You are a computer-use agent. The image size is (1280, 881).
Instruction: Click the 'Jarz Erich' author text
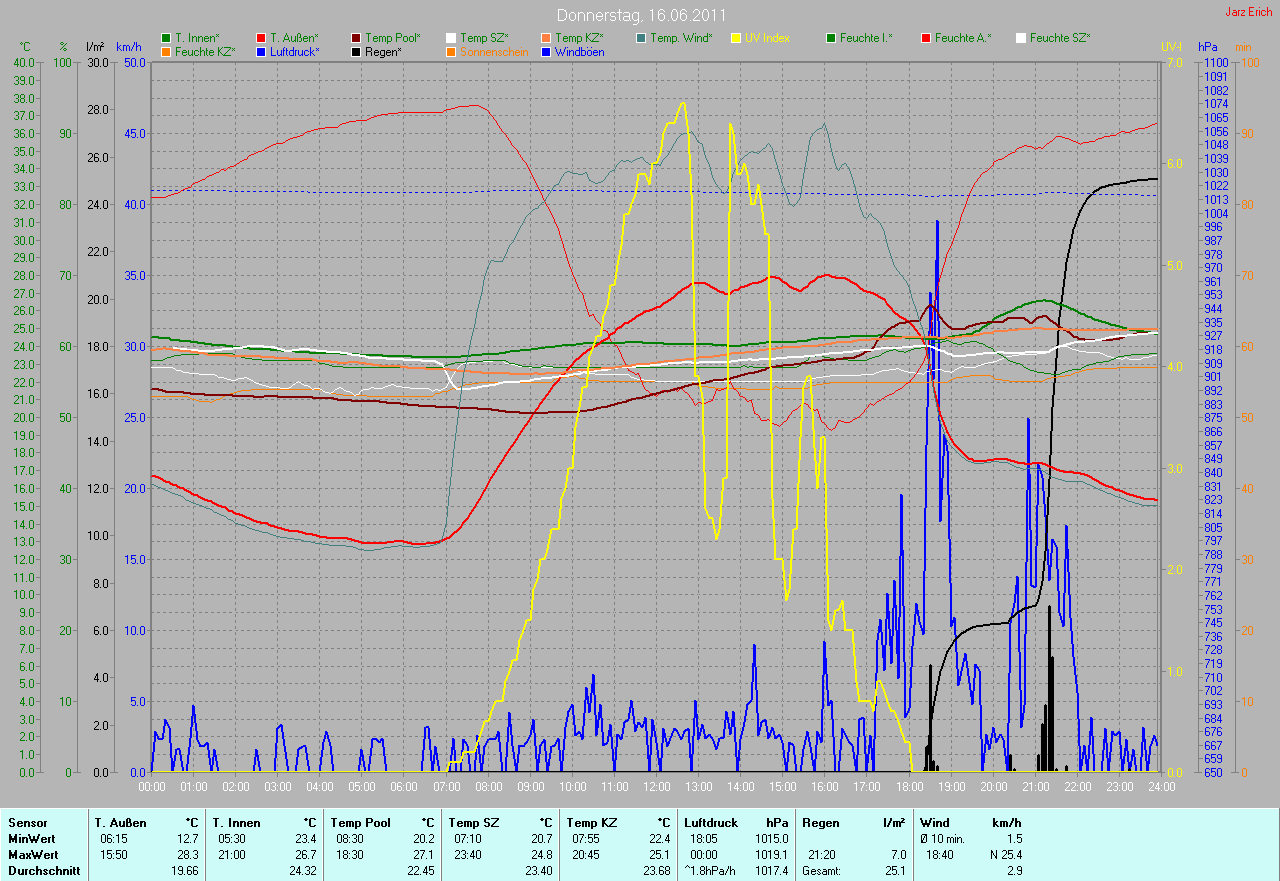tap(1248, 12)
